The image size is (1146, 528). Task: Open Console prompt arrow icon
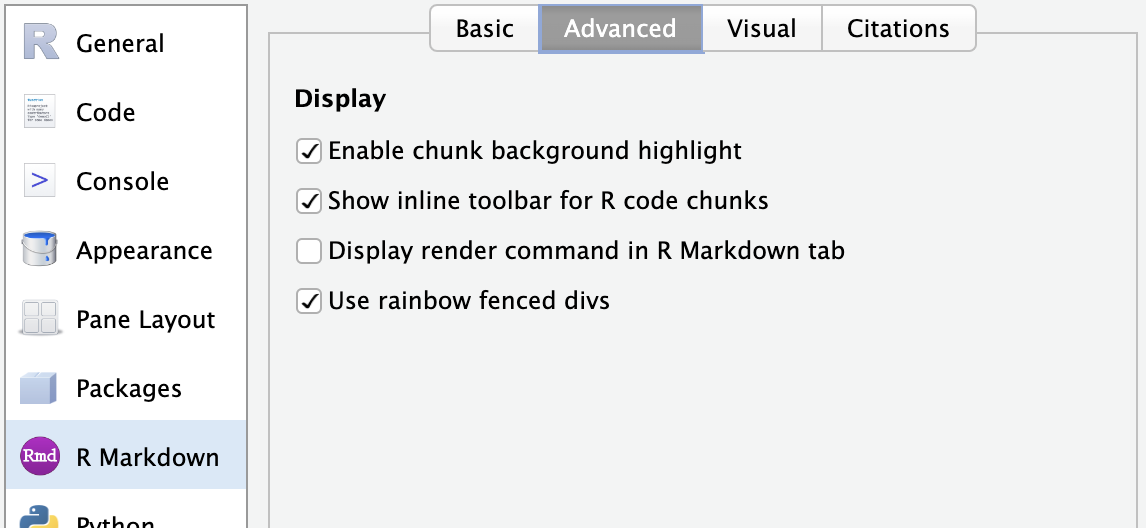(x=39, y=180)
